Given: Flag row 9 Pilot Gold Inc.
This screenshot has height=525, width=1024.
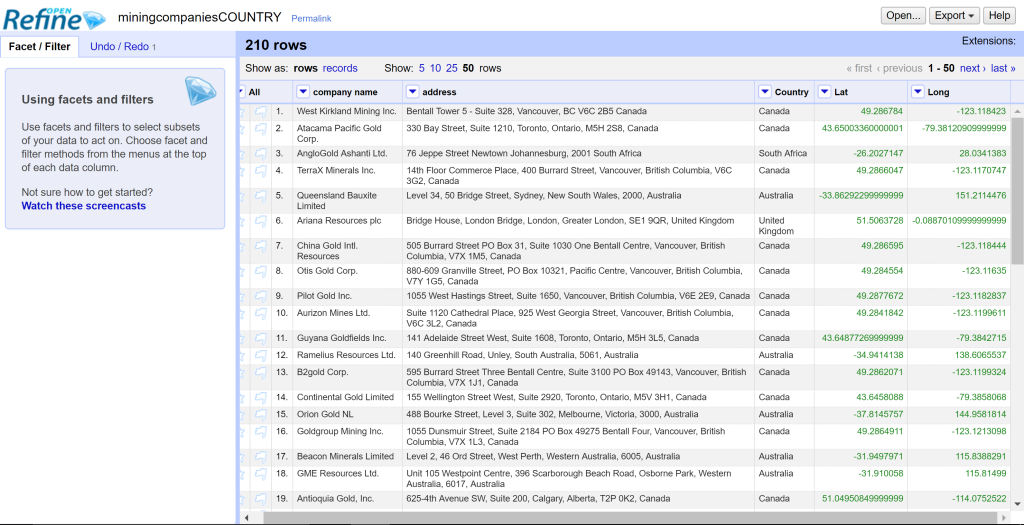Looking at the screenshot, I should (x=261, y=296).
